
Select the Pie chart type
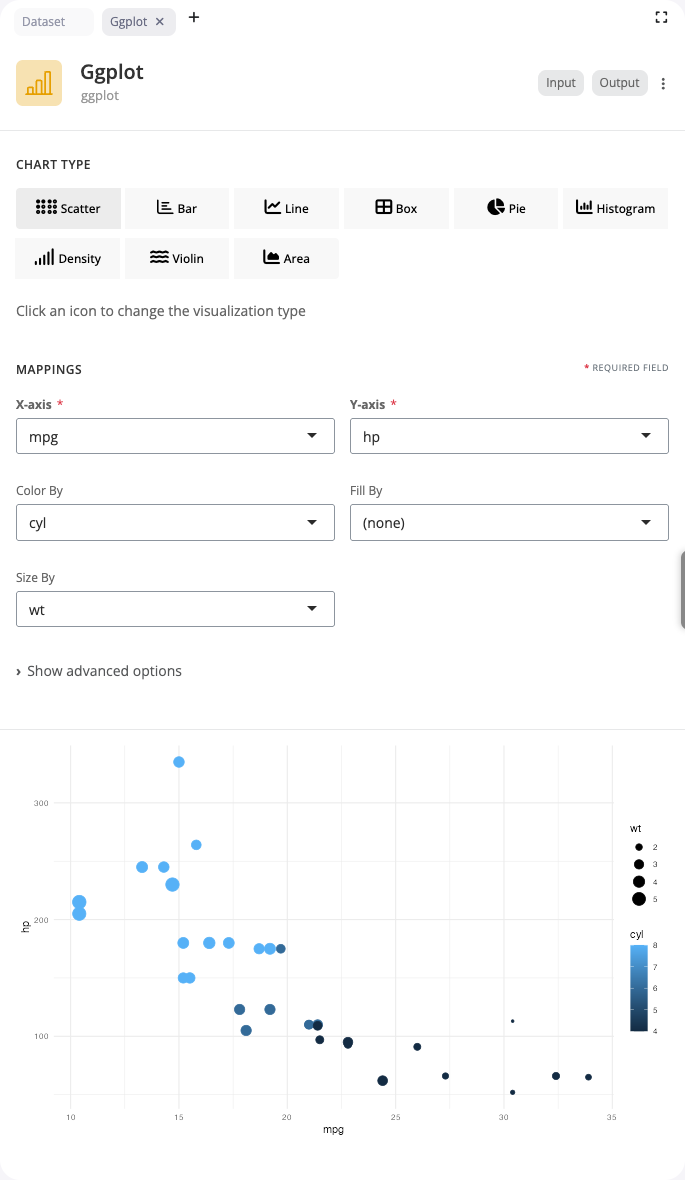click(x=506, y=208)
